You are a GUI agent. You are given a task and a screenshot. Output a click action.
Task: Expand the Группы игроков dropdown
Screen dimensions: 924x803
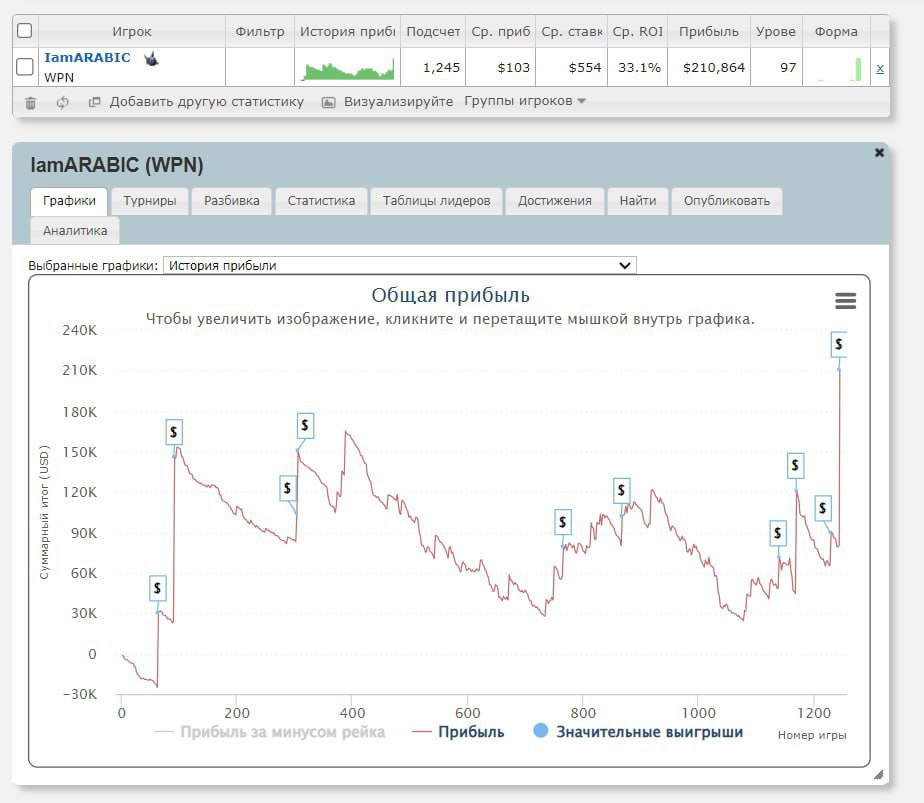525,101
